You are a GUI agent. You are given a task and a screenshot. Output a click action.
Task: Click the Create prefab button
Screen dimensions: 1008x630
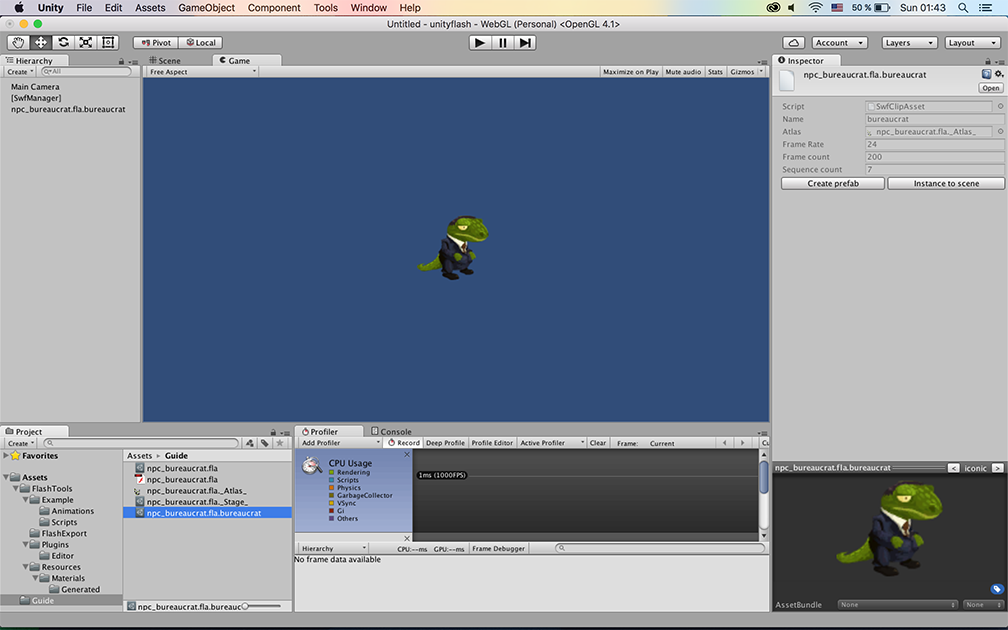pyautogui.click(x=832, y=184)
